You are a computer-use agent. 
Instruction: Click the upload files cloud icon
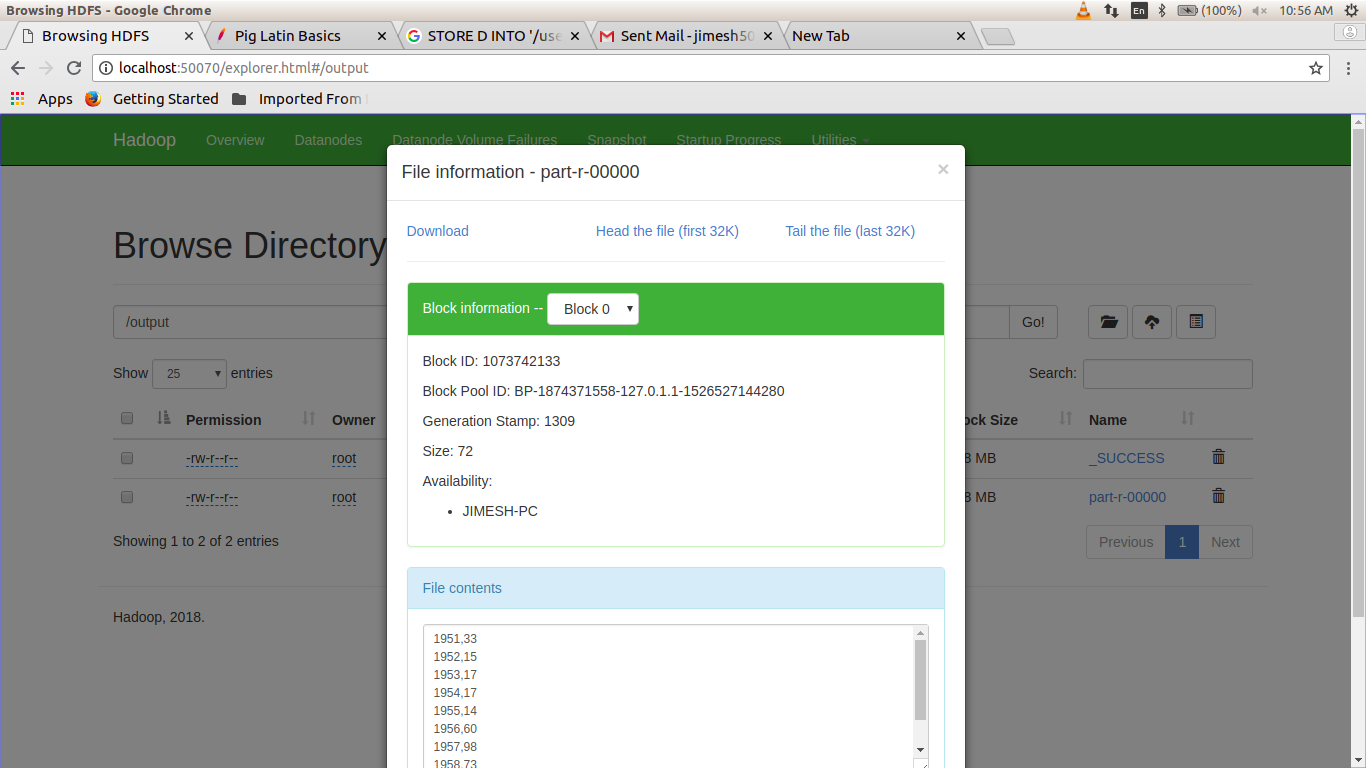point(1152,322)
